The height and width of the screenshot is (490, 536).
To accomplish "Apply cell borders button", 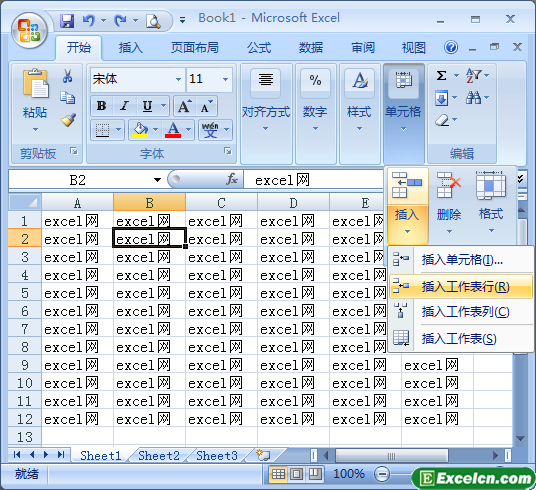I will (102, 130).
